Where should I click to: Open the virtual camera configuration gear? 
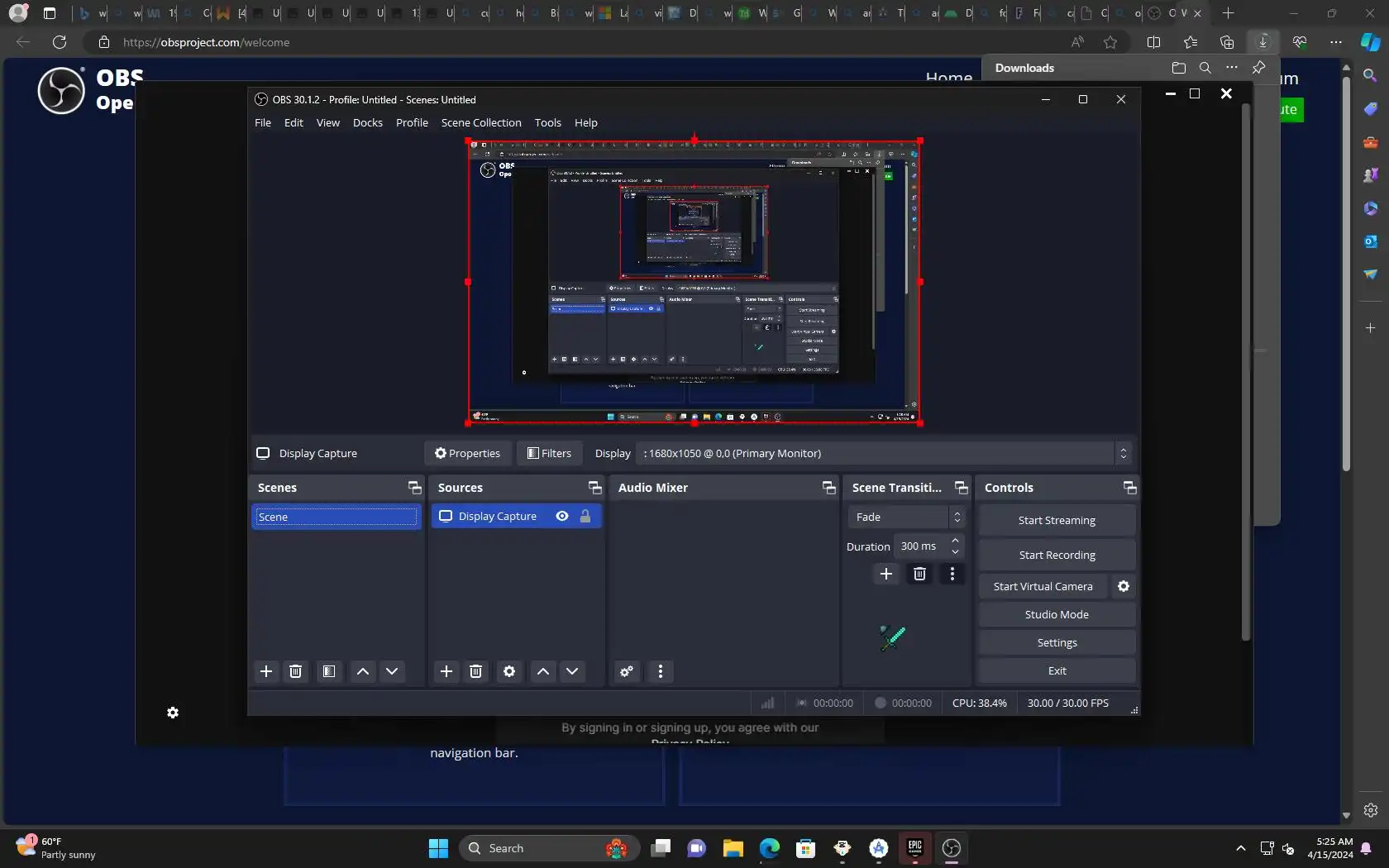coord(1124,586)
